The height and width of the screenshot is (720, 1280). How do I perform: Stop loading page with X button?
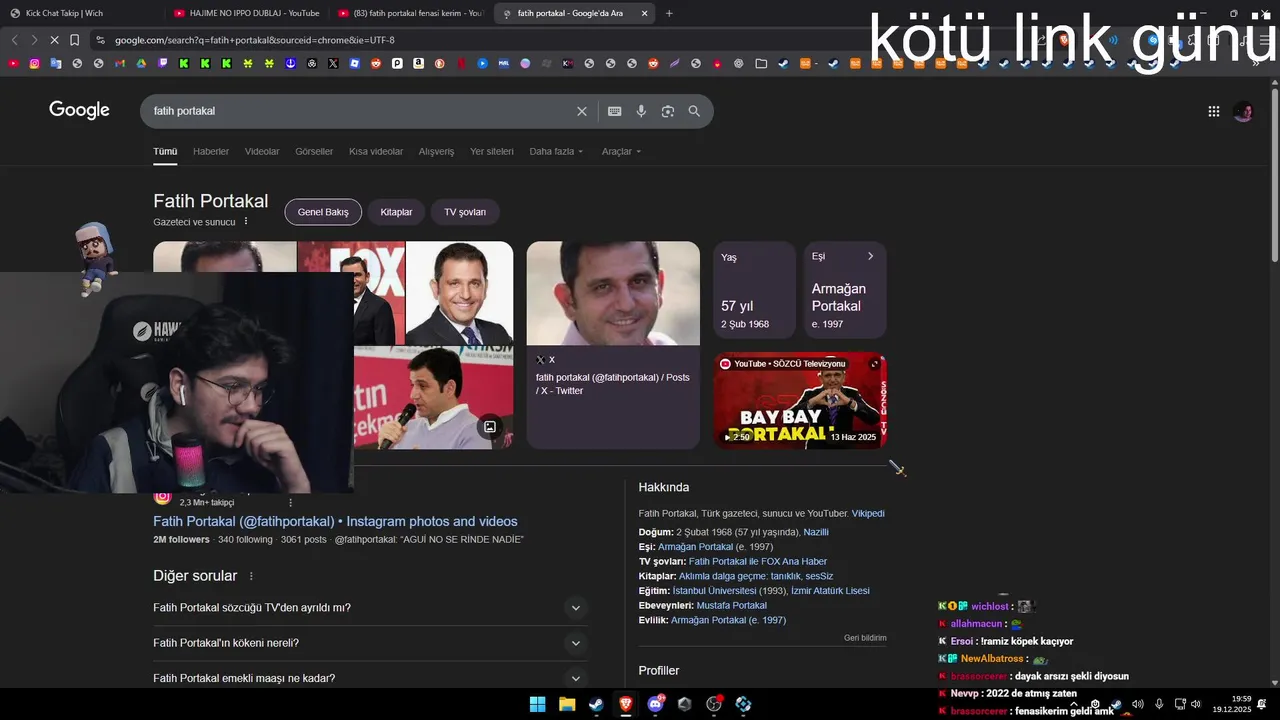(54, 40)
